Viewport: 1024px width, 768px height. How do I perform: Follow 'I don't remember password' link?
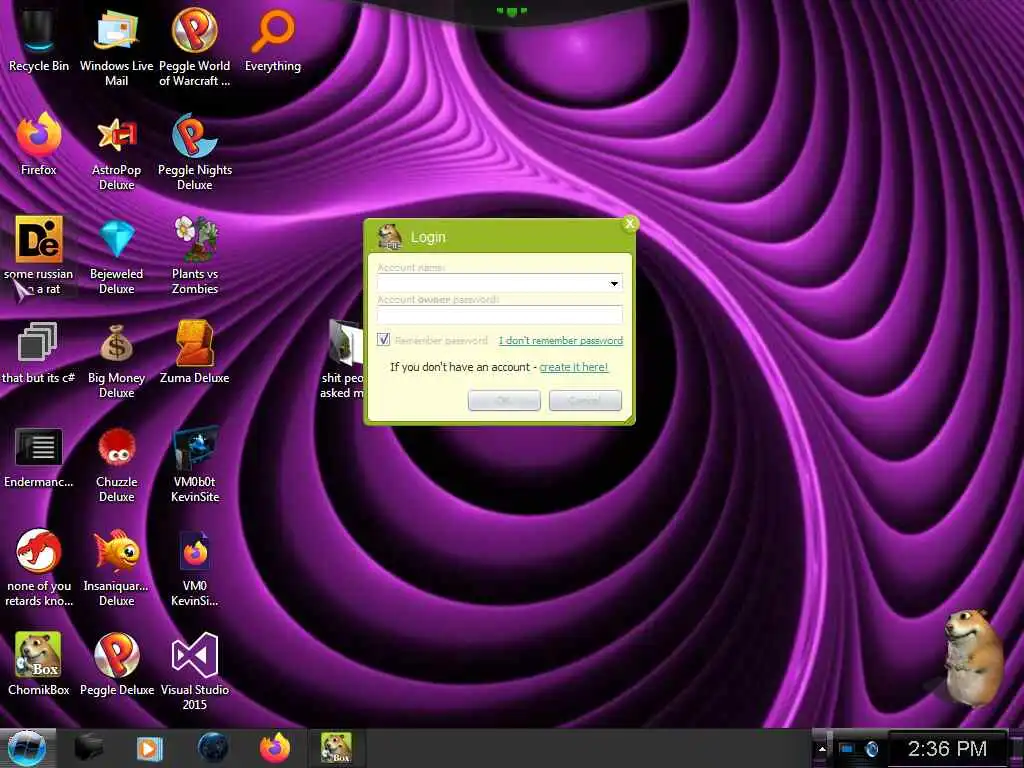coord(561,340)
